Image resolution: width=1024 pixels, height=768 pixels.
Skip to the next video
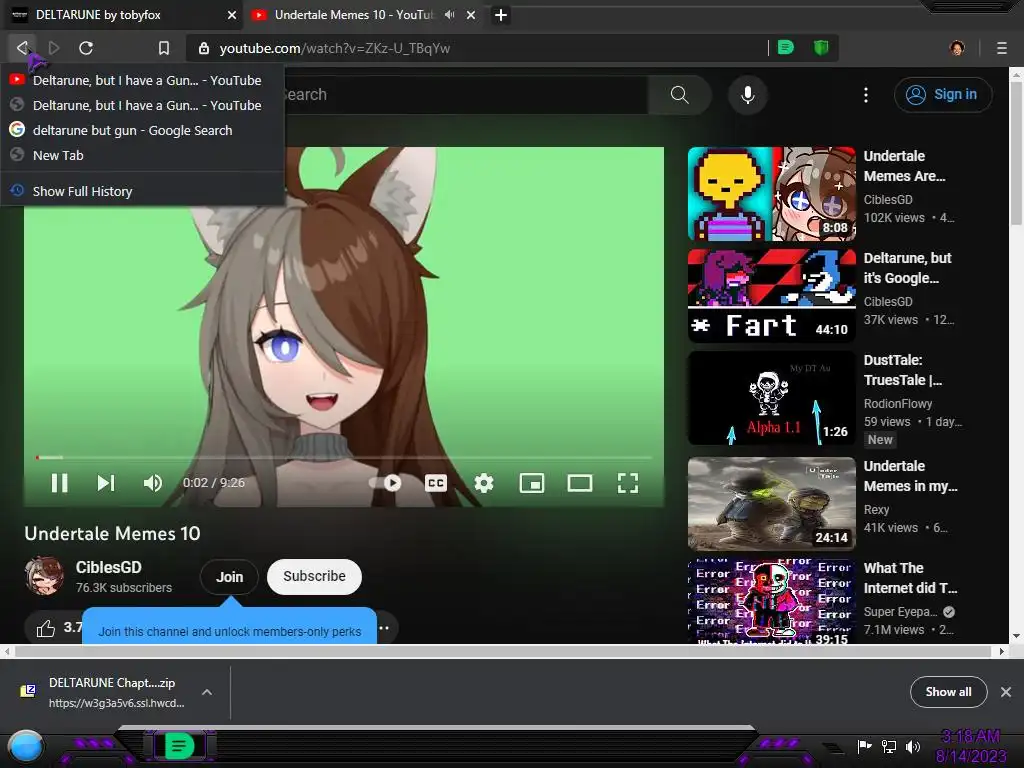point(106,483)
